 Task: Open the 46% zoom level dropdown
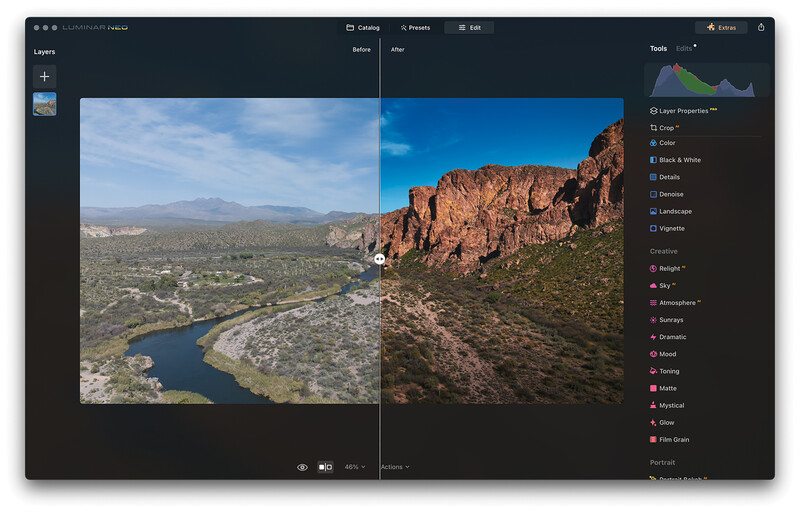point(355,467)
